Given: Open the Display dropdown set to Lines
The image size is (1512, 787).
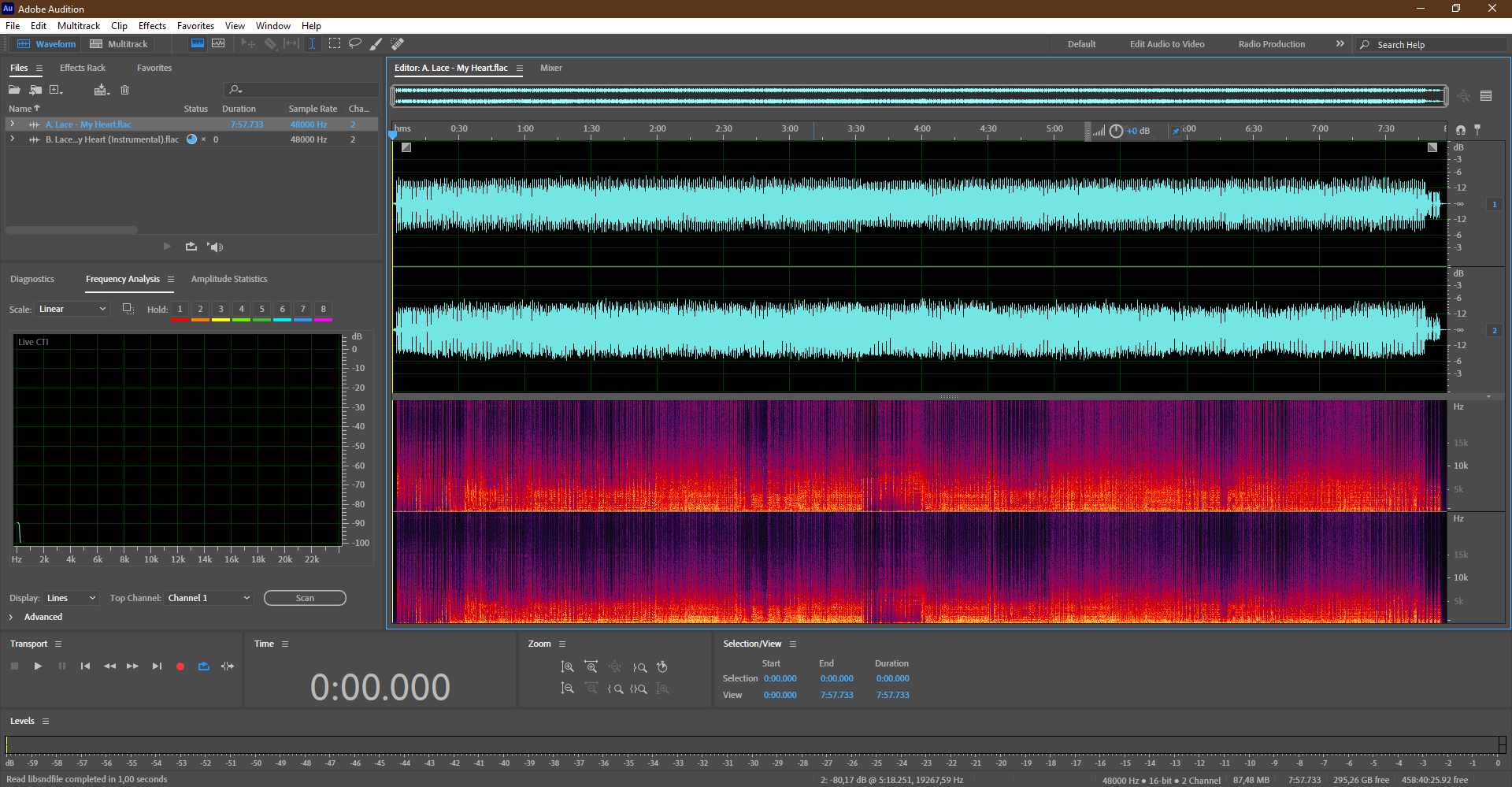Looking at the screenshot, I should point(71,598).
